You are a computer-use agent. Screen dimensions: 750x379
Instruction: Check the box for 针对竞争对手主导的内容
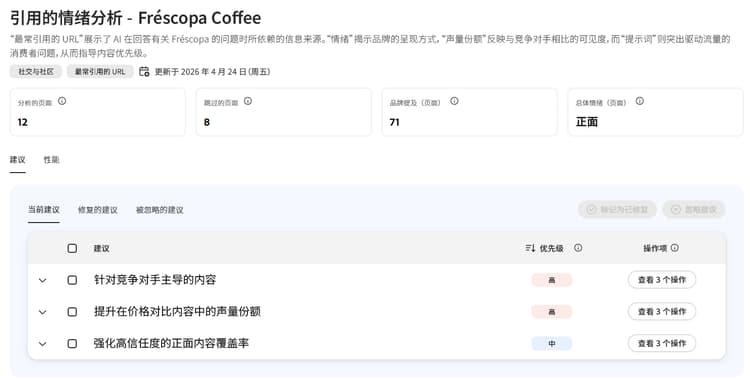pos(72,280)
